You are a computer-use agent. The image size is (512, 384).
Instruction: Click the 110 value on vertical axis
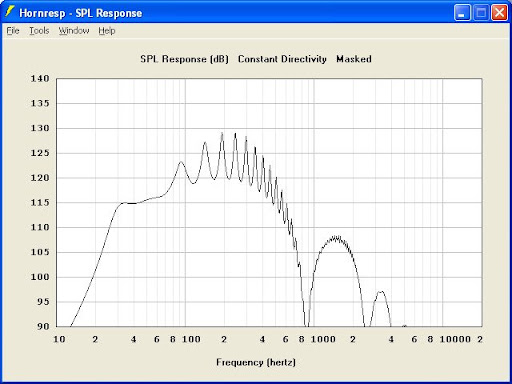point(40,227)
